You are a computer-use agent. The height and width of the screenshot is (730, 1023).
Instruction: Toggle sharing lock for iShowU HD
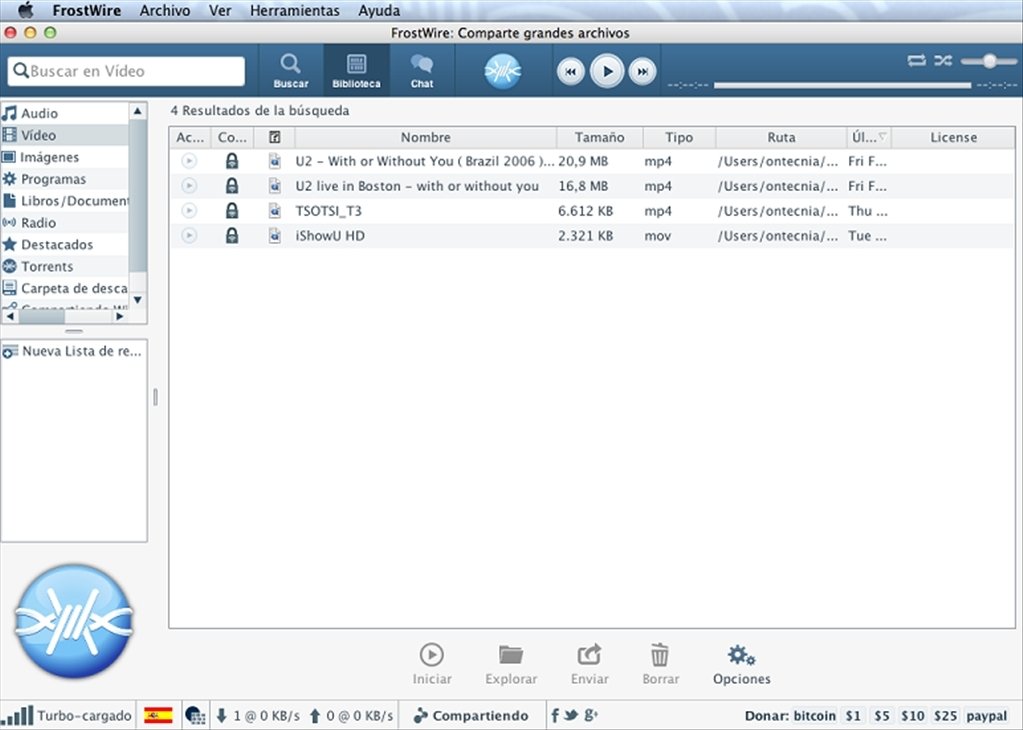pyautogui.click(x=232, y=236)
